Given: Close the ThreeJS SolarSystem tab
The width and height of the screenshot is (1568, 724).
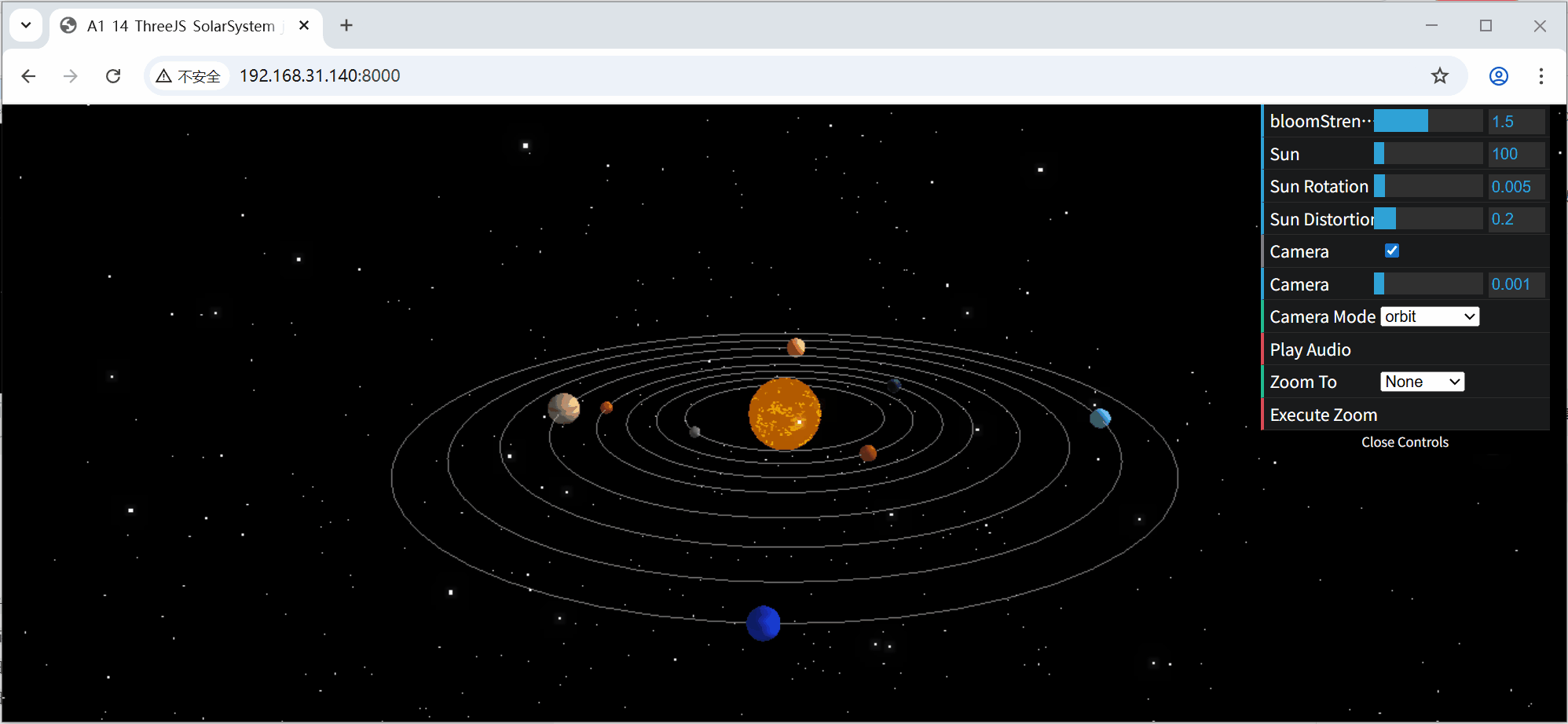Looking at the screenshot, I should (x=304, y=26).
